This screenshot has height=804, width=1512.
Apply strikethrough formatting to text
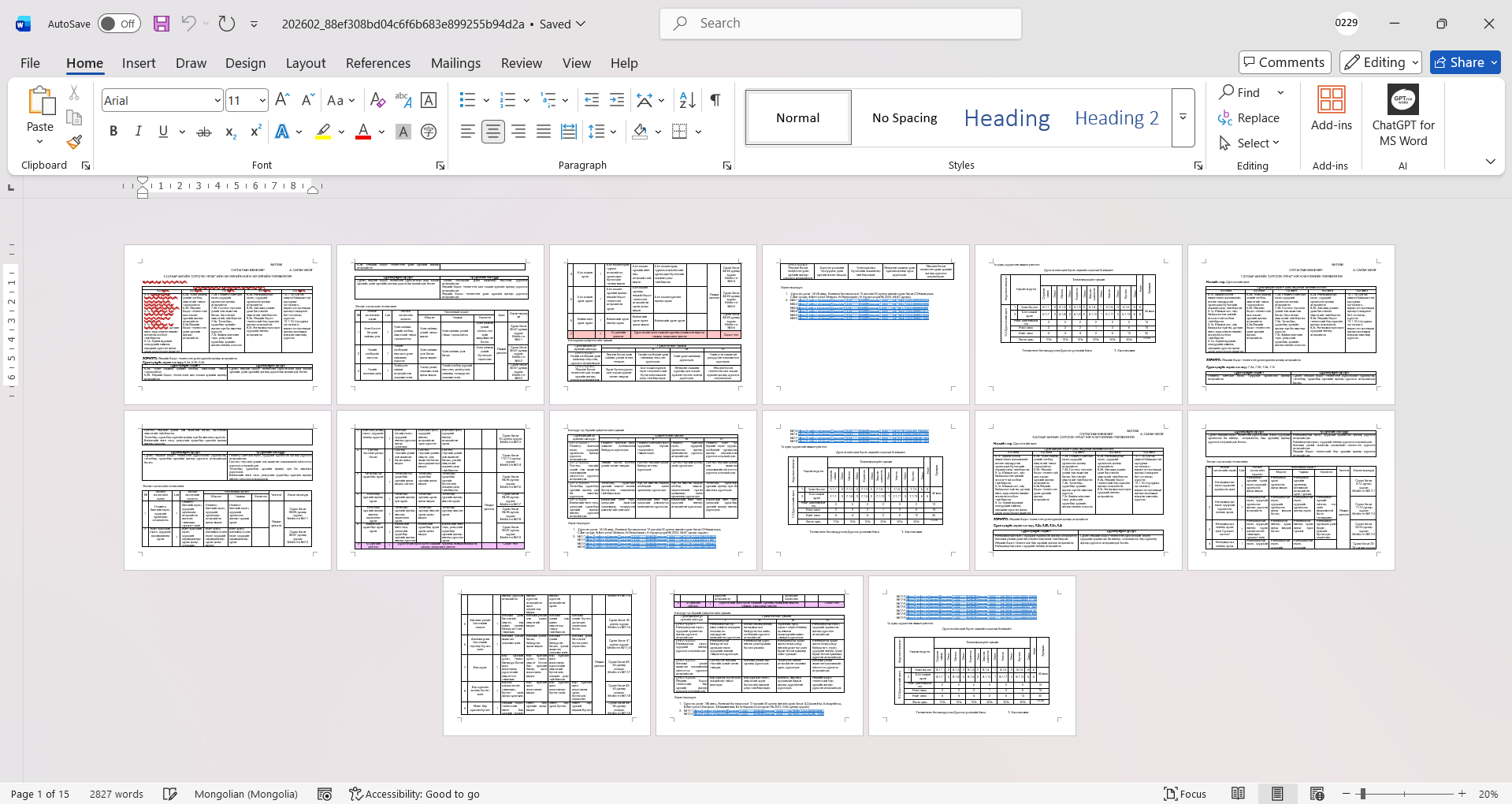(204, 132)
